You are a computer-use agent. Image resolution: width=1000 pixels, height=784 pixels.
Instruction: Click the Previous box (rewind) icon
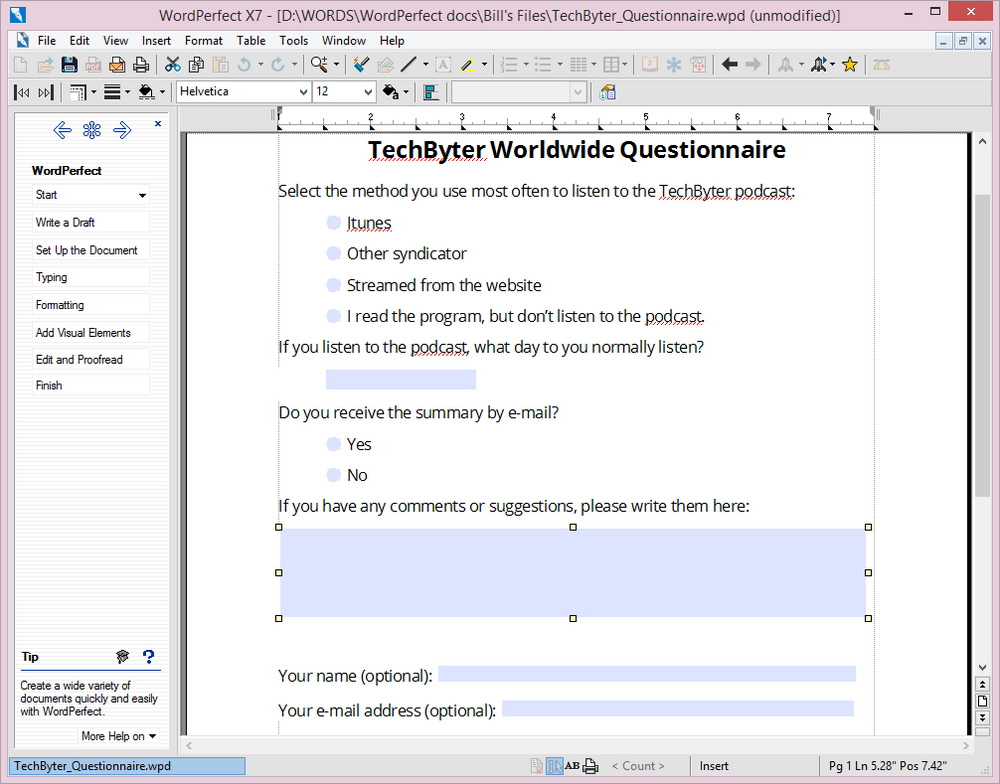[22, 92]
